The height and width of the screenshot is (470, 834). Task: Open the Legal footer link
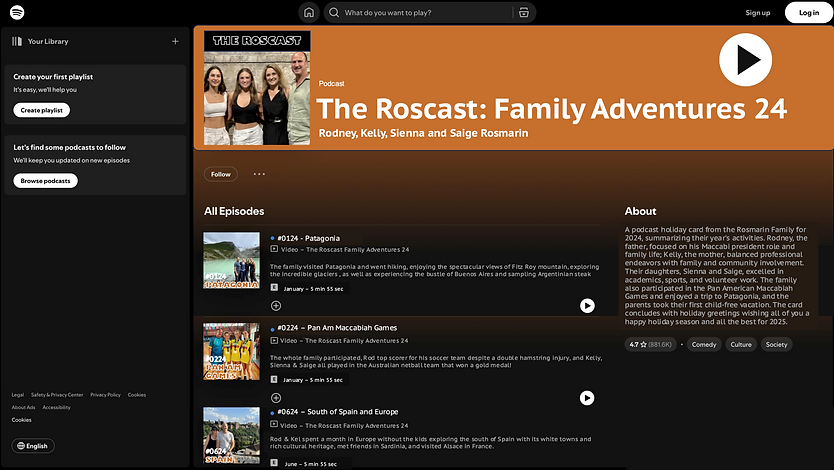pyautogui.click(x=18, y=395)
